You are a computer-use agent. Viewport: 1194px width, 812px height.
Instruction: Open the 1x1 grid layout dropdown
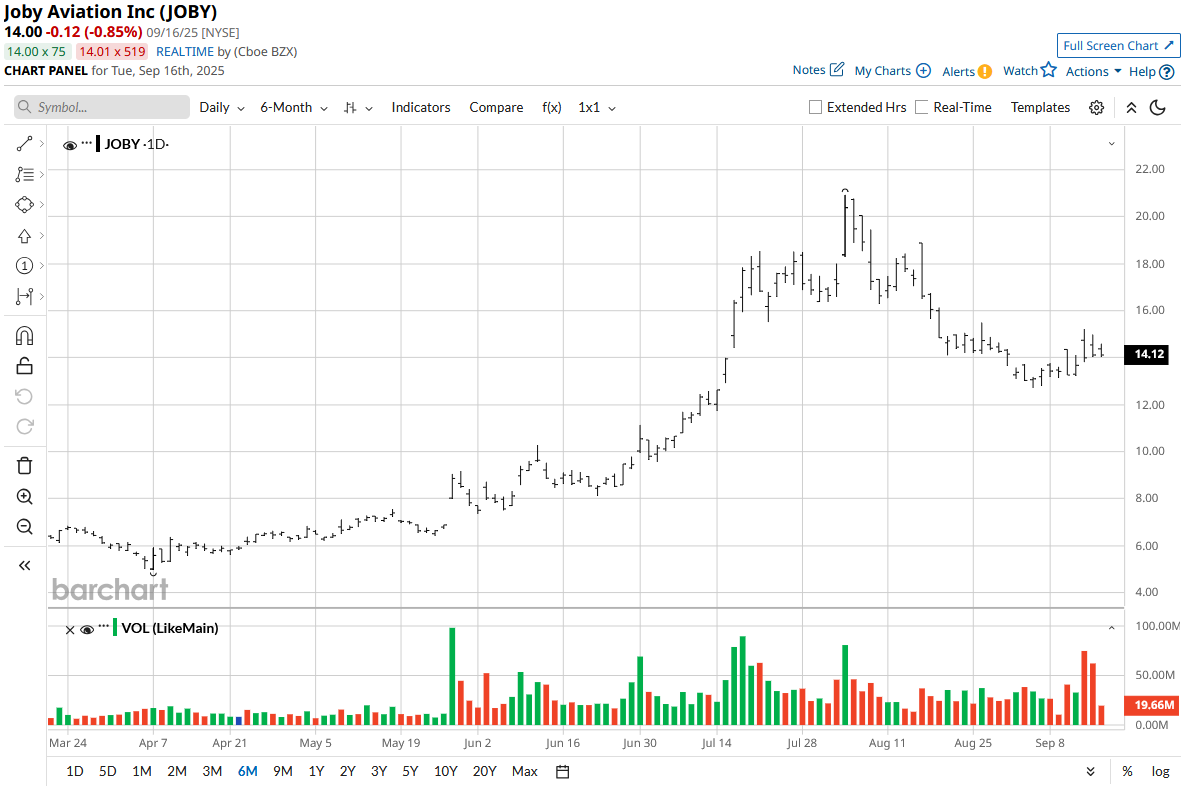(x=597, y=107)
